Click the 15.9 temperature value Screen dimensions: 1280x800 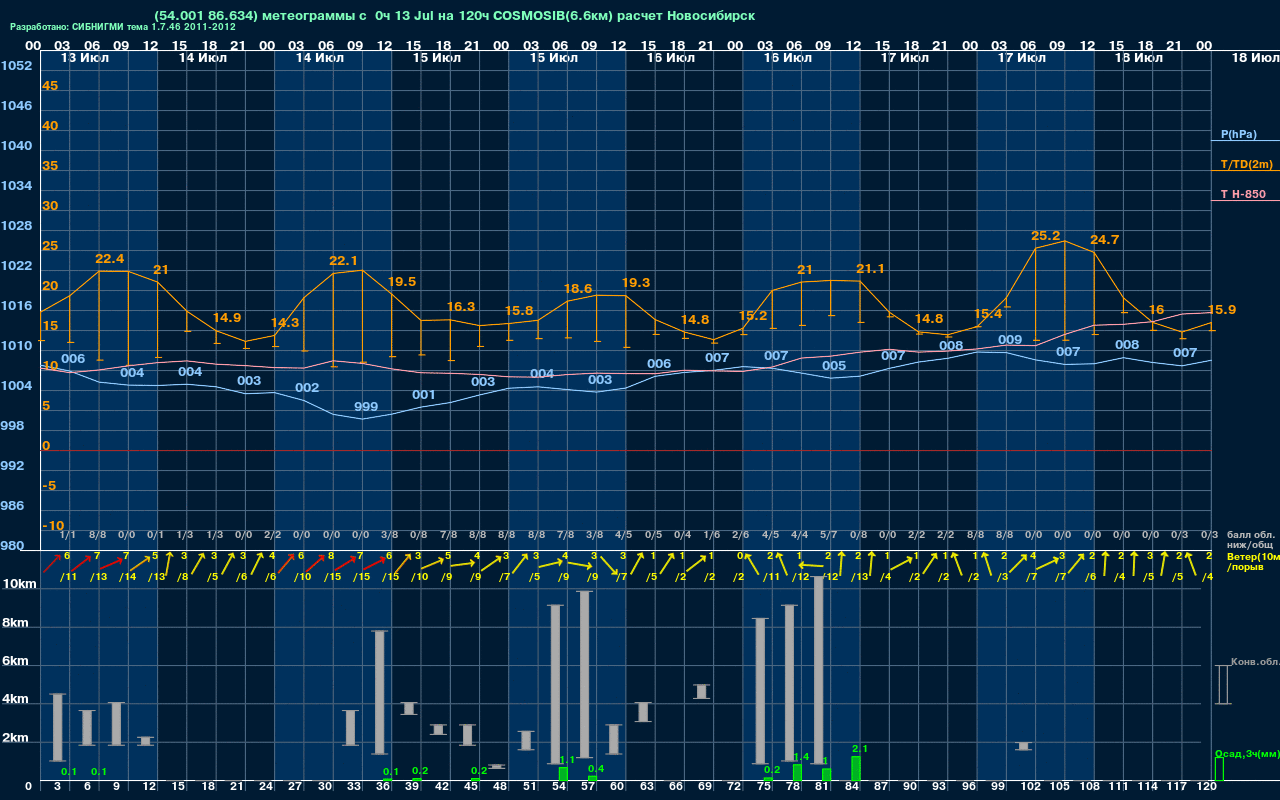click(x=1222, y=310)
